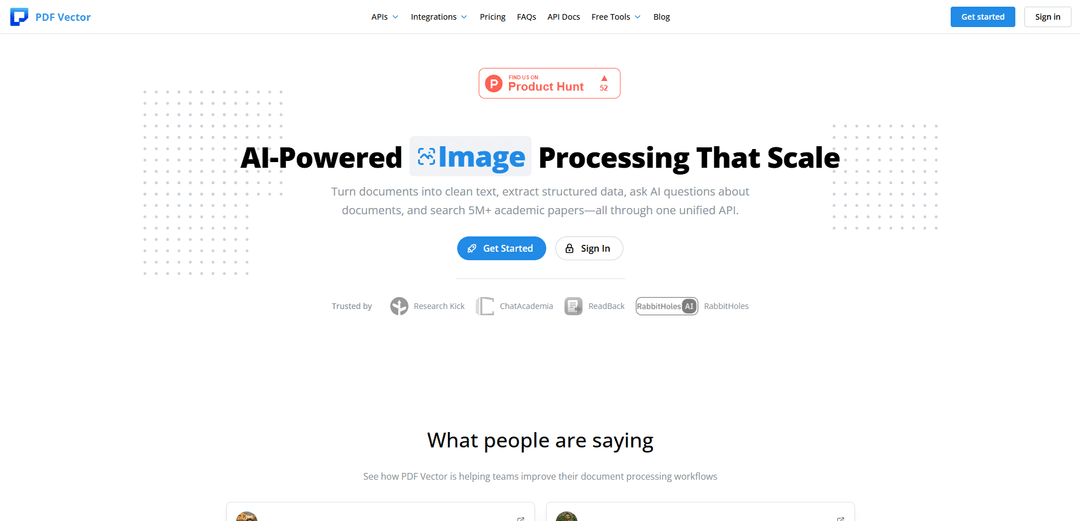Click the Research Kick logo icon

pyautogui.click(x=399, y=306)
